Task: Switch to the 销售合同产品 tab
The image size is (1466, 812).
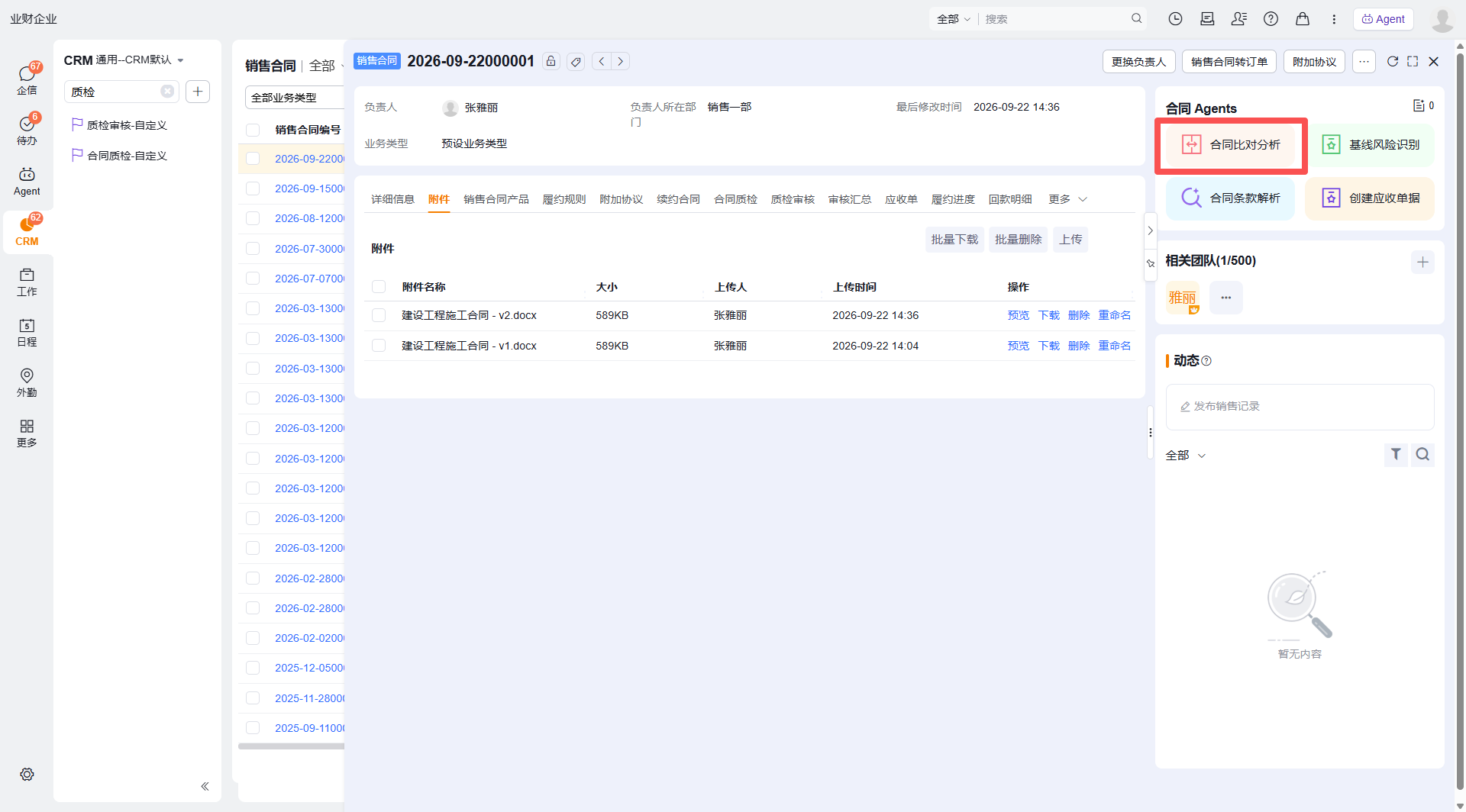Action: (x=496, y=199)
